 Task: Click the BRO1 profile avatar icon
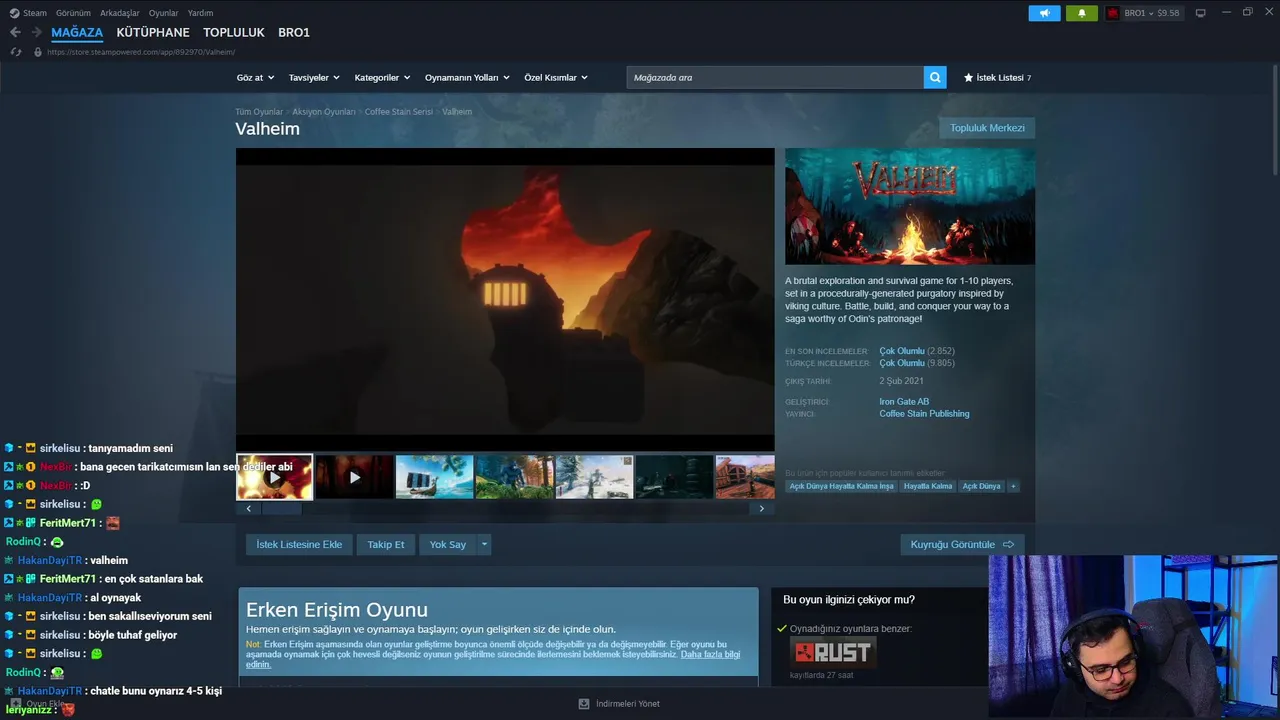click(1112, 13)
